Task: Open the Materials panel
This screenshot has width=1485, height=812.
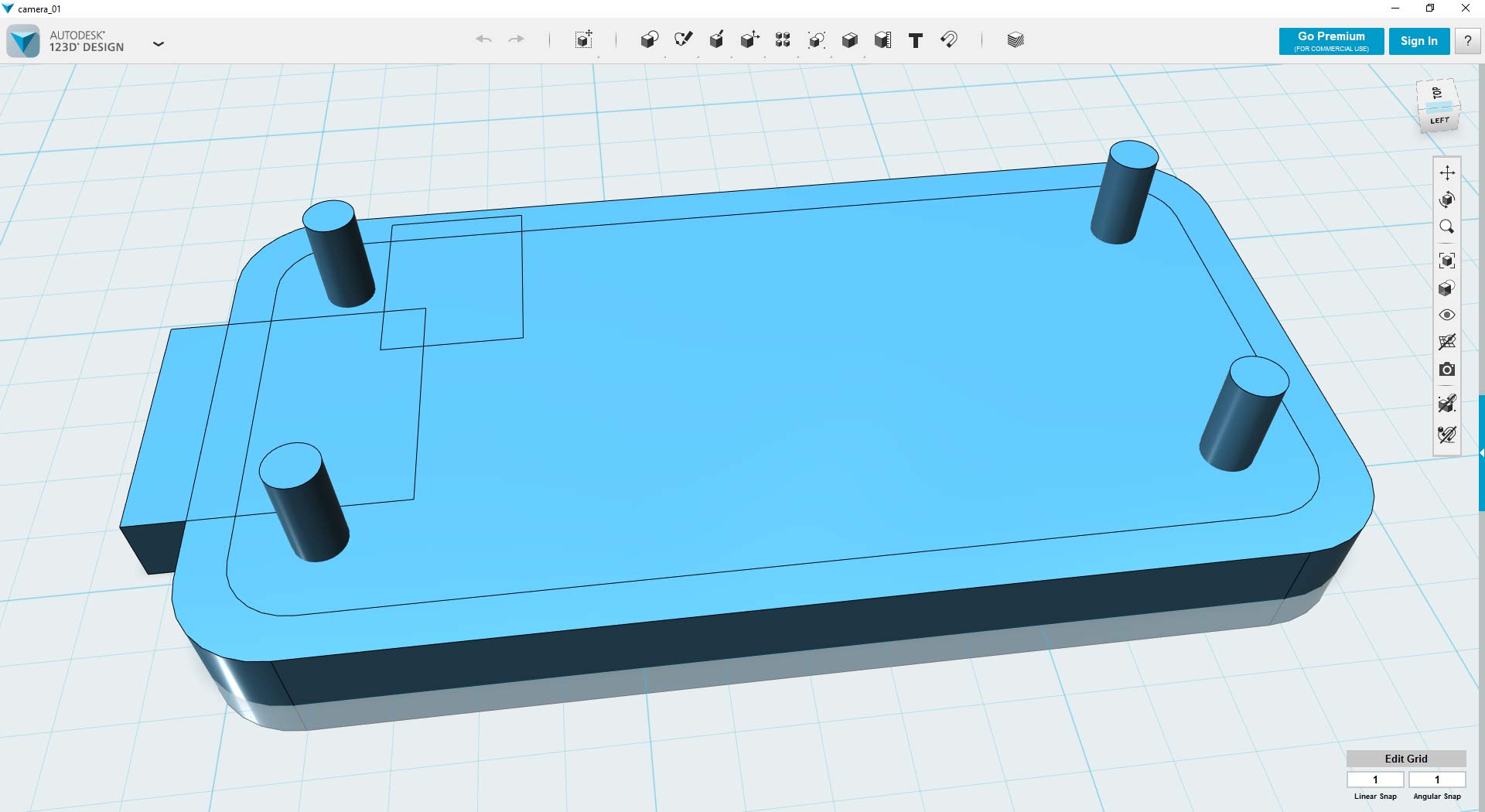Action: pyautogui.click(x=1015, y=40)
